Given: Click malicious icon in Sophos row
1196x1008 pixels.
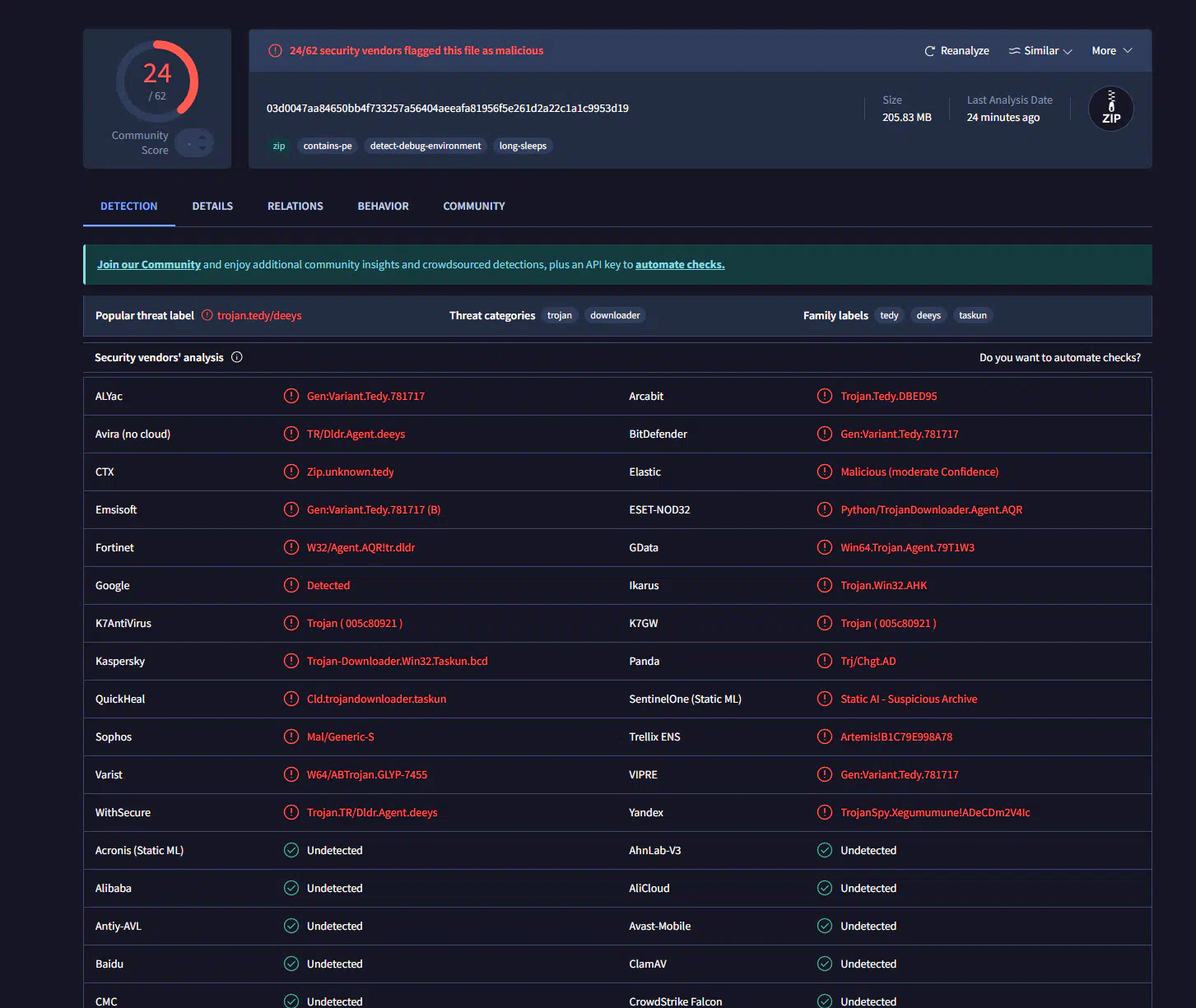Looking at the screenshot, I should (x=291, y=736).
